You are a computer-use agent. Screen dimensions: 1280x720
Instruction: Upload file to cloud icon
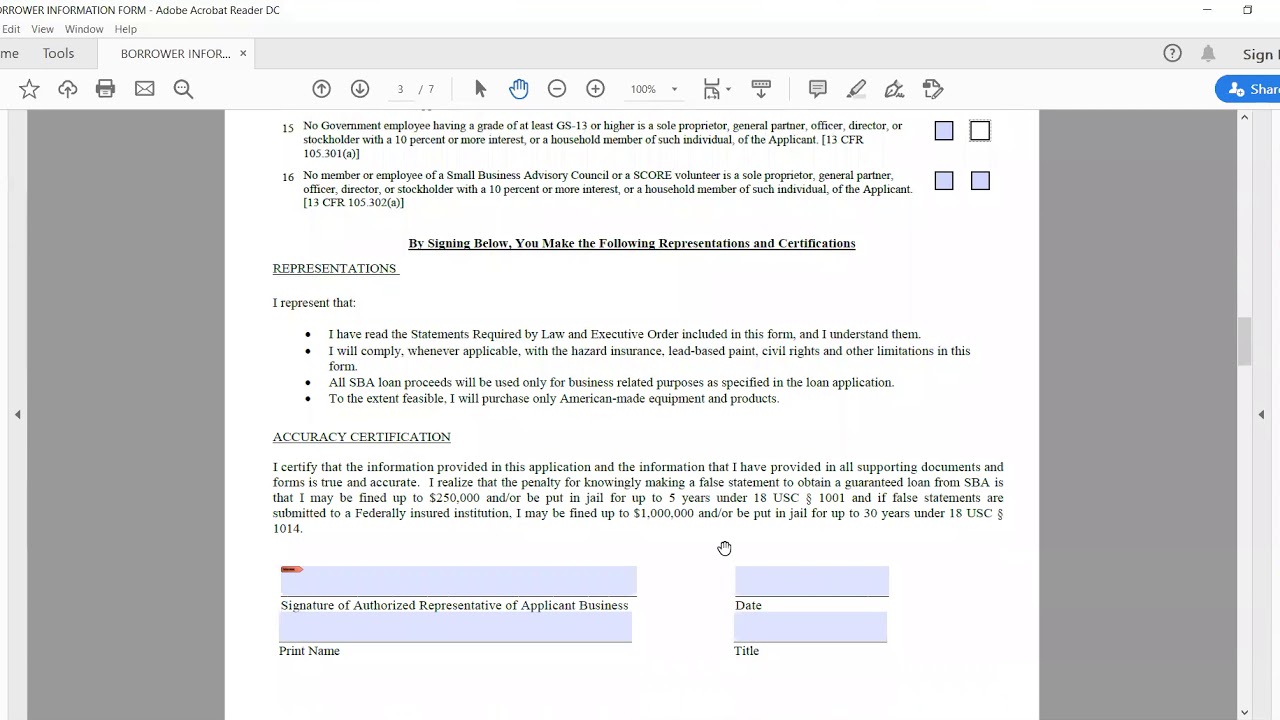[67, 89]
